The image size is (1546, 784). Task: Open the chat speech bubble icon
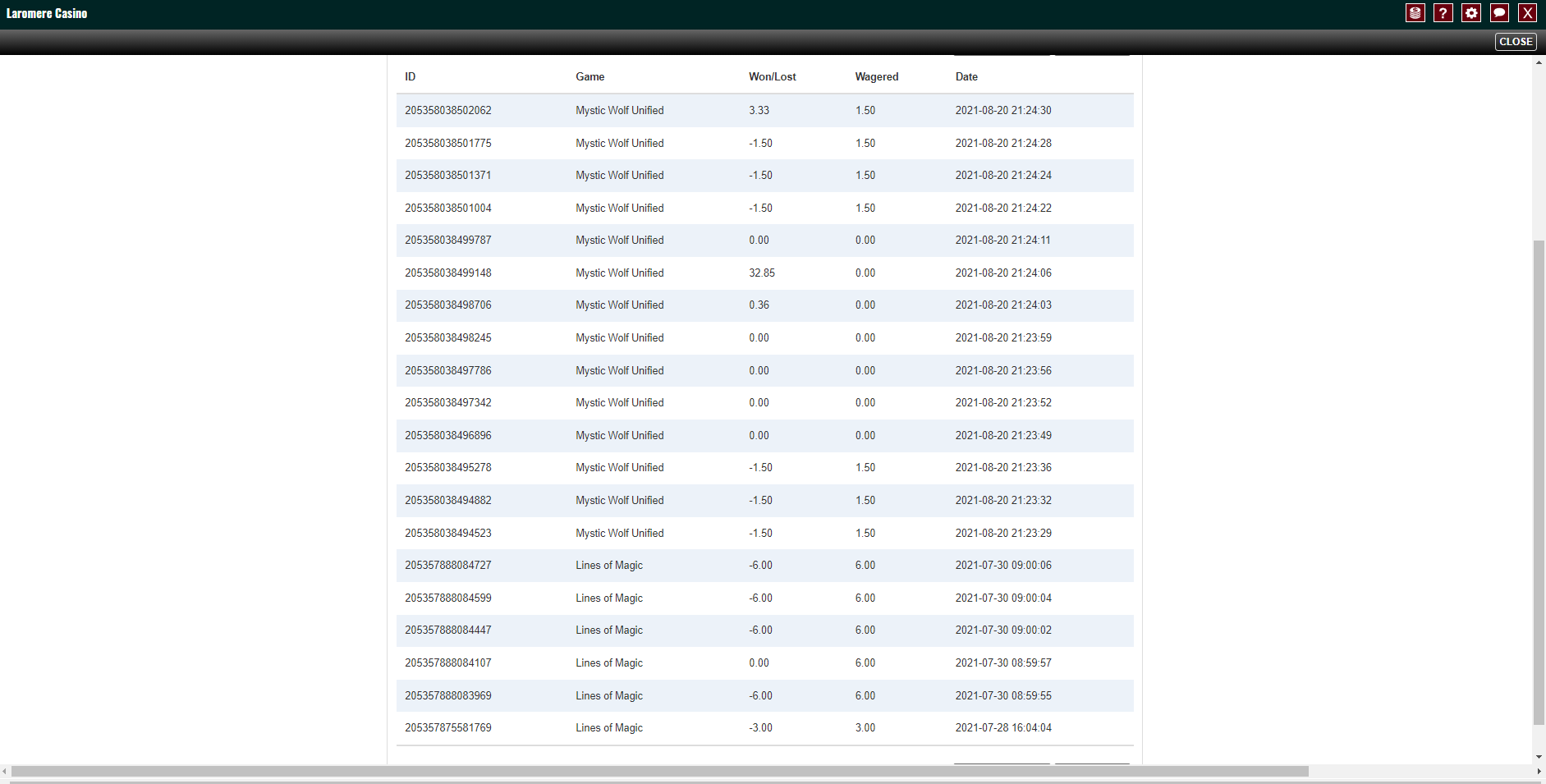[x=1499, y=13]
